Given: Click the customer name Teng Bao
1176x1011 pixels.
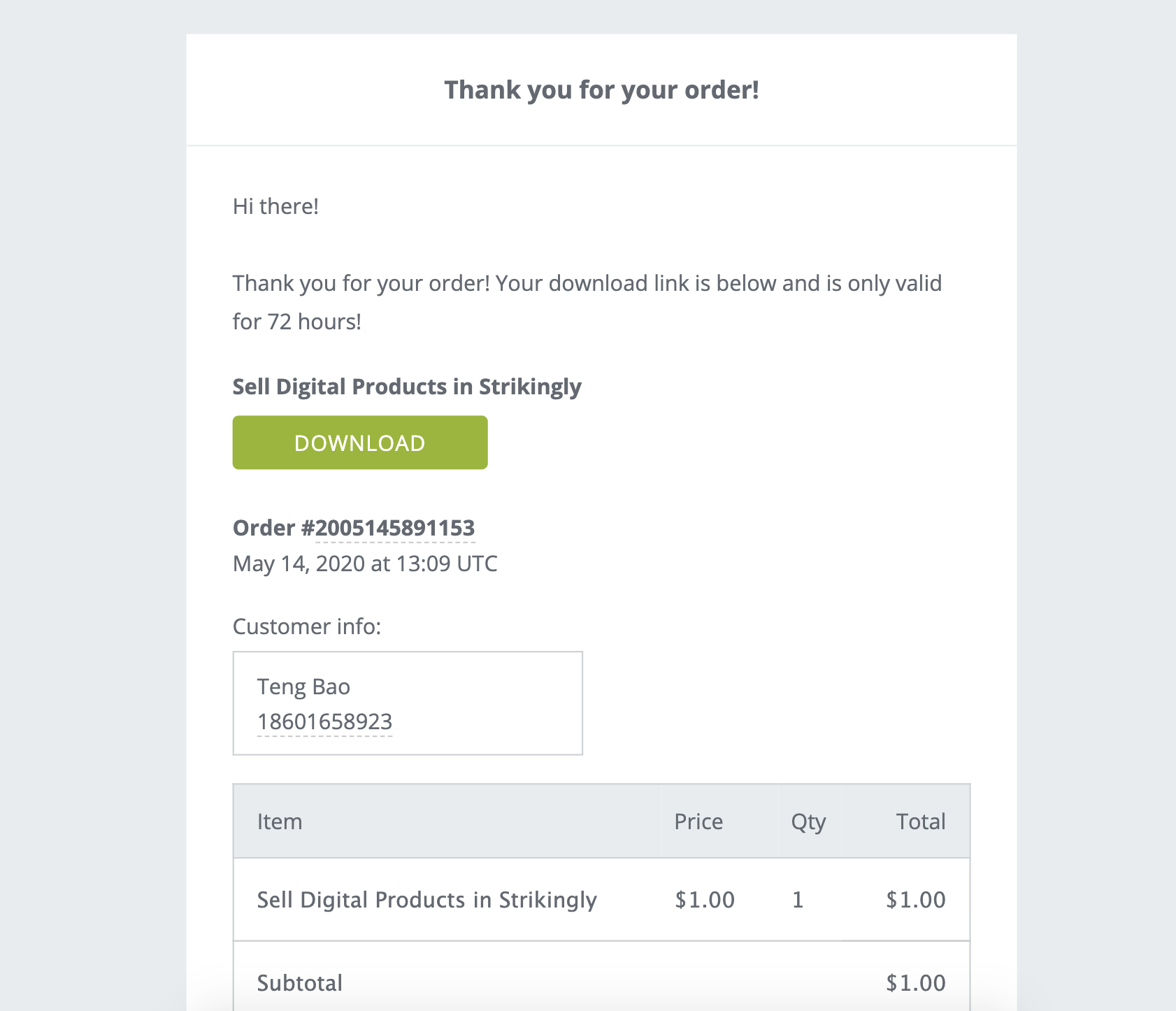Looking at the screenshot, I should coord(303,687).
